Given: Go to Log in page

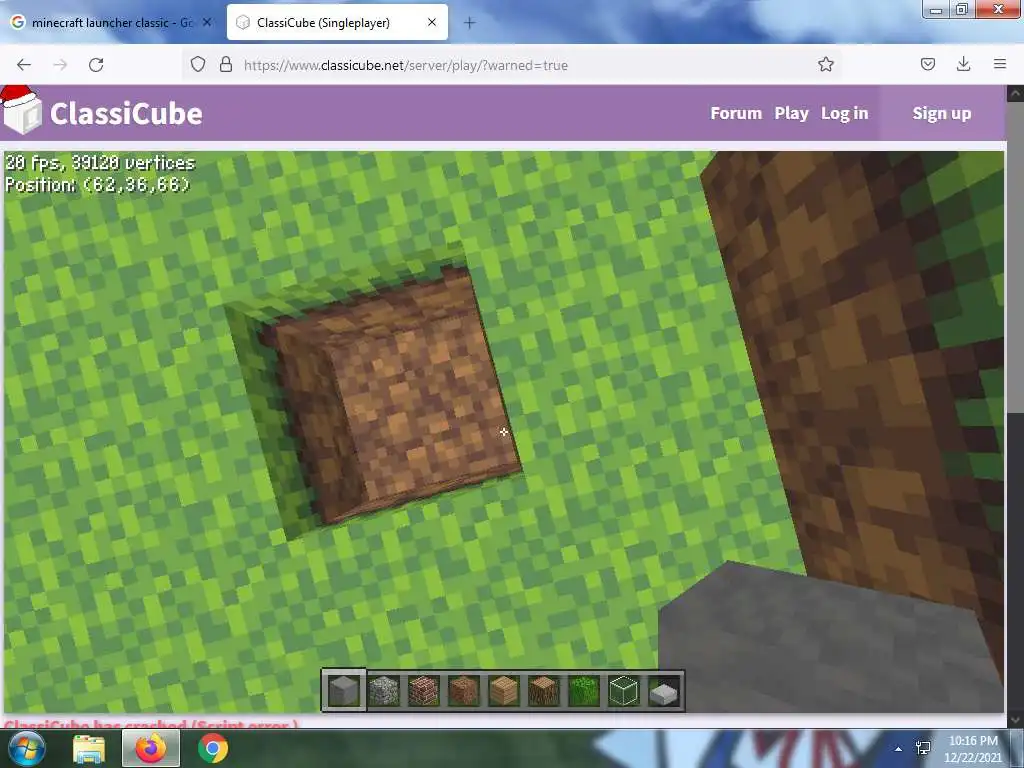Looking at the screenshot, I should pos(844,113).
